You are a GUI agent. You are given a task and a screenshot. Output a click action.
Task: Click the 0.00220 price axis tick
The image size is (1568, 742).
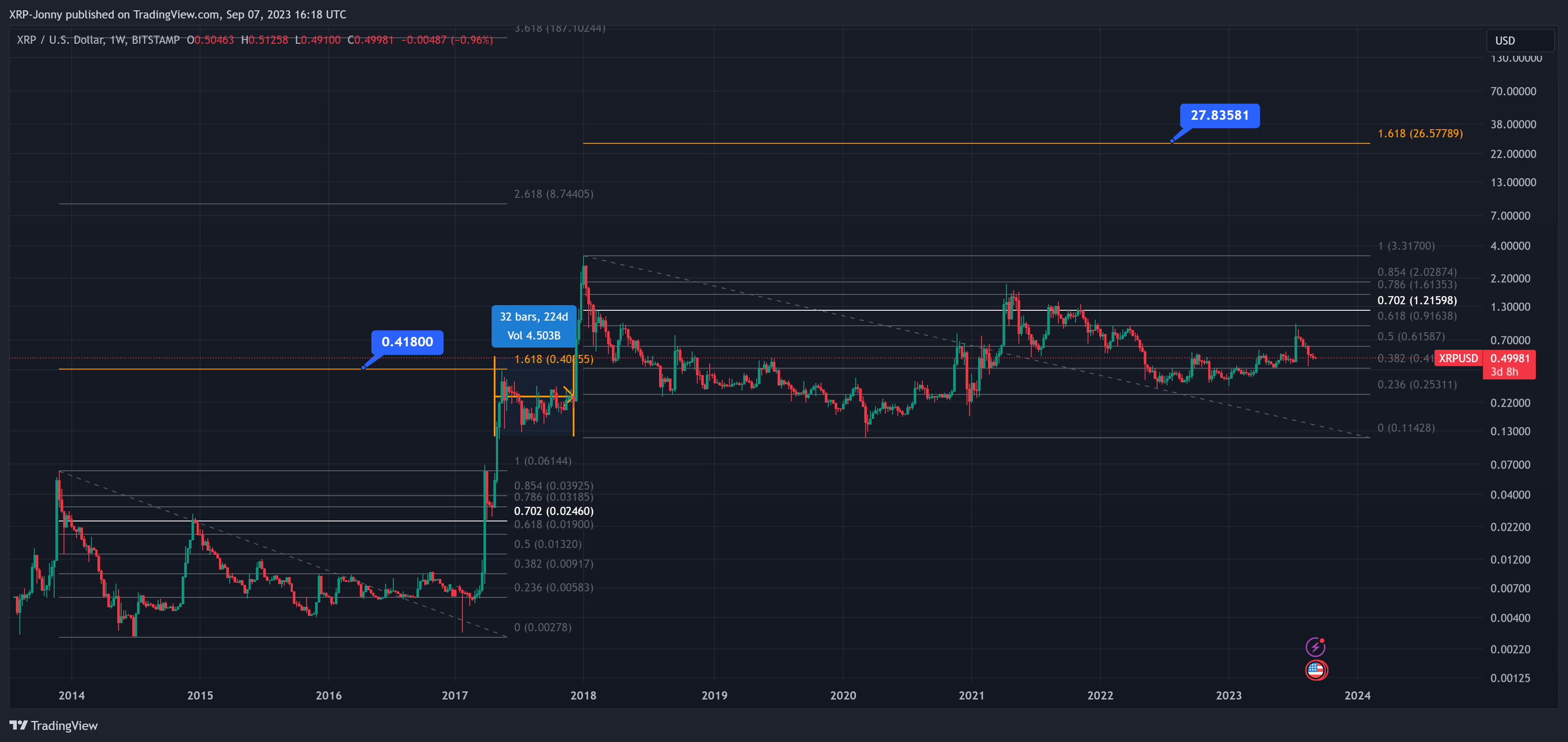point(1510,650)
